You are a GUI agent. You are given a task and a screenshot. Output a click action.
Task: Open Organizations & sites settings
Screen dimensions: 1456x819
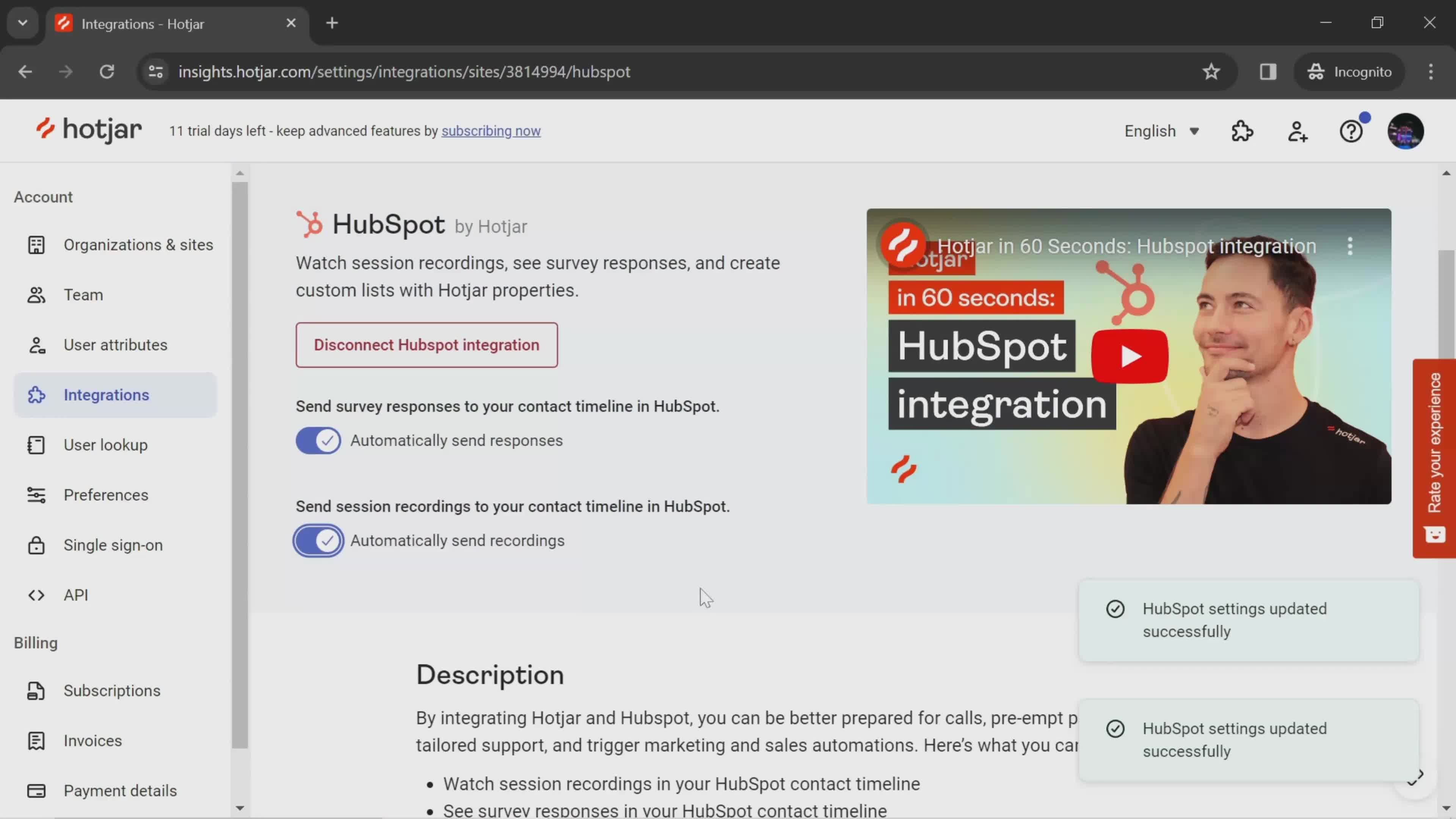pyautogui.click(x=138, y=244)
